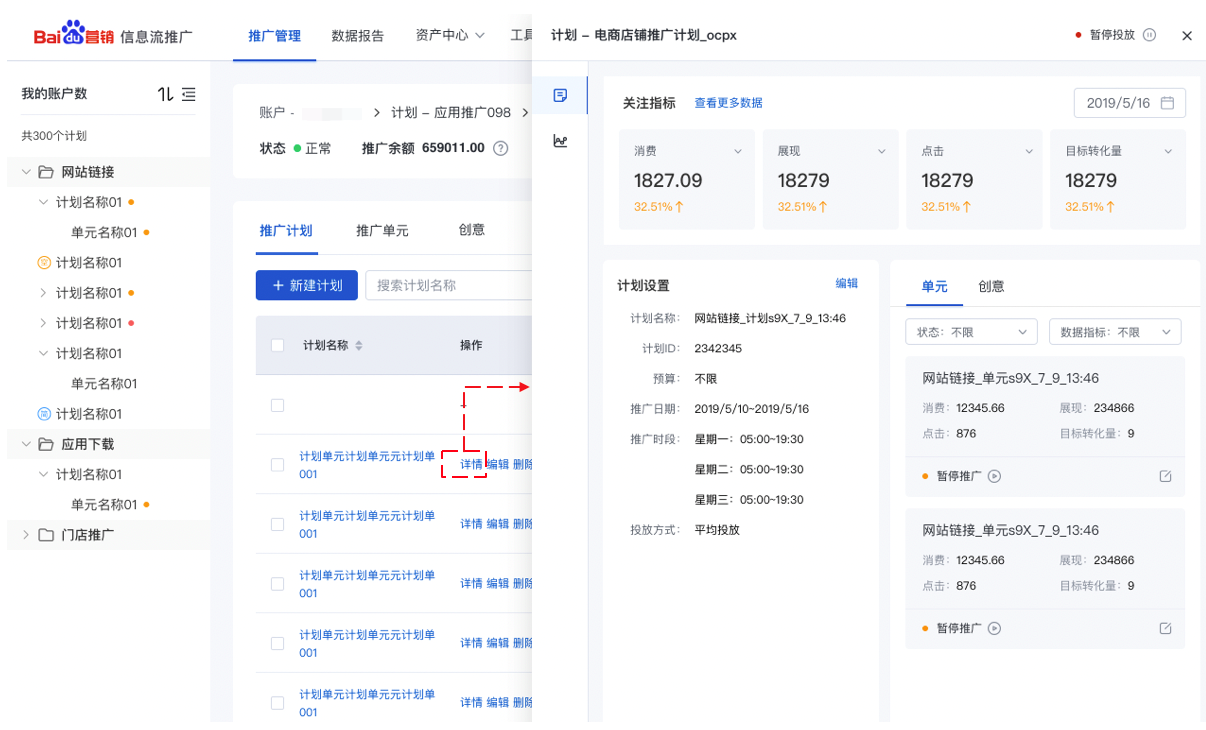Screen dimensions: 1206x730
Task: Select the 创意 tab in drawer
Action: tap(991, 286)
